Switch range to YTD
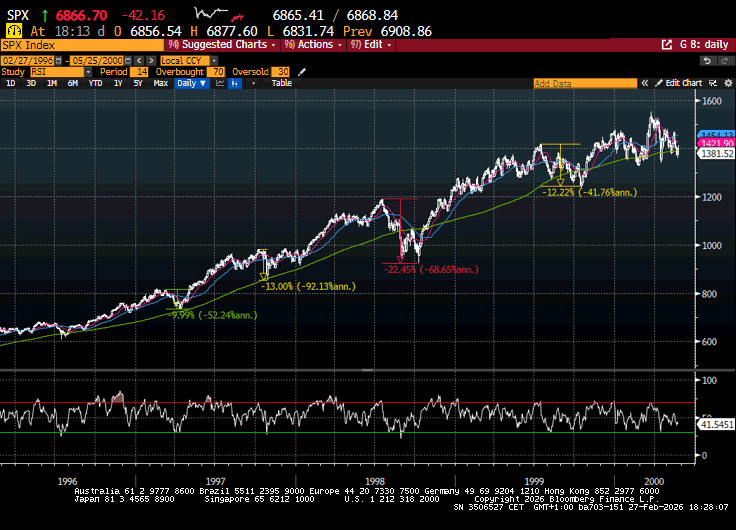 click(95, 84)
